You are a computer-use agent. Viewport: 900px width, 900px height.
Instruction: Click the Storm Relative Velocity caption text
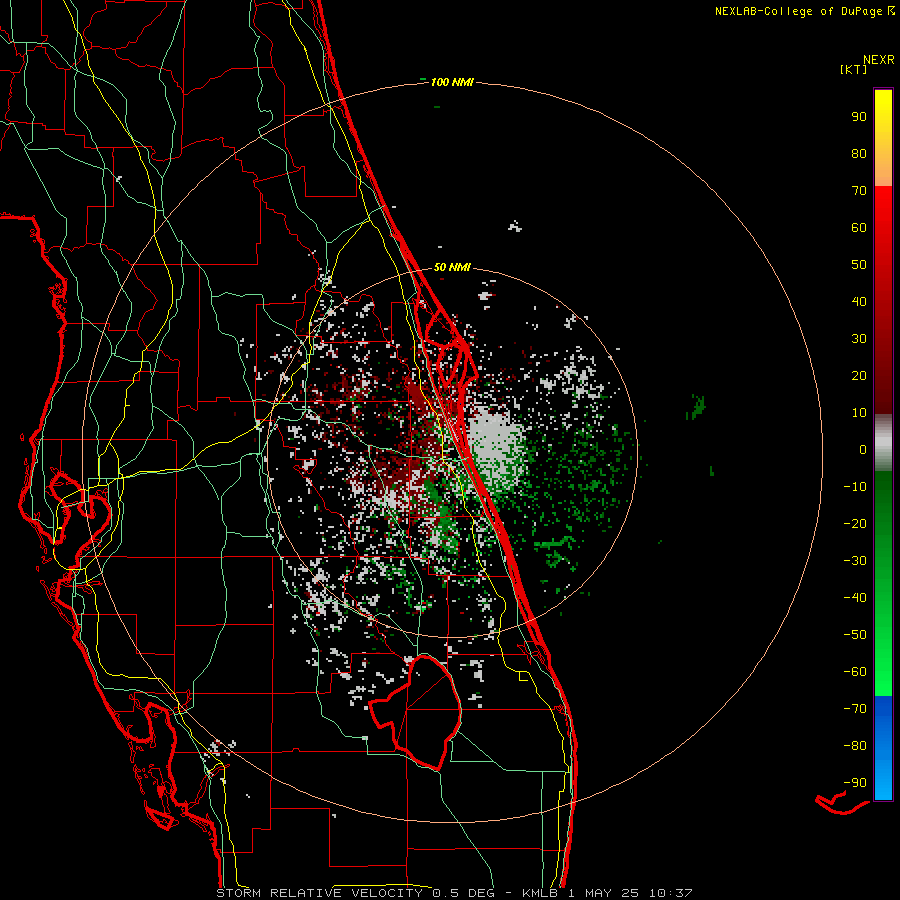click(455, 893)
